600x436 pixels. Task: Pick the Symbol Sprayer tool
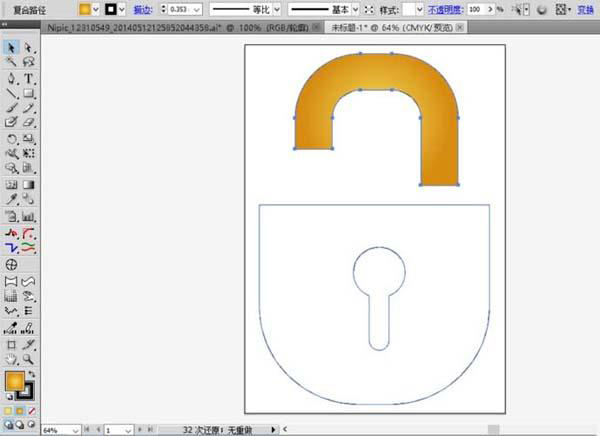click(11, 216)
